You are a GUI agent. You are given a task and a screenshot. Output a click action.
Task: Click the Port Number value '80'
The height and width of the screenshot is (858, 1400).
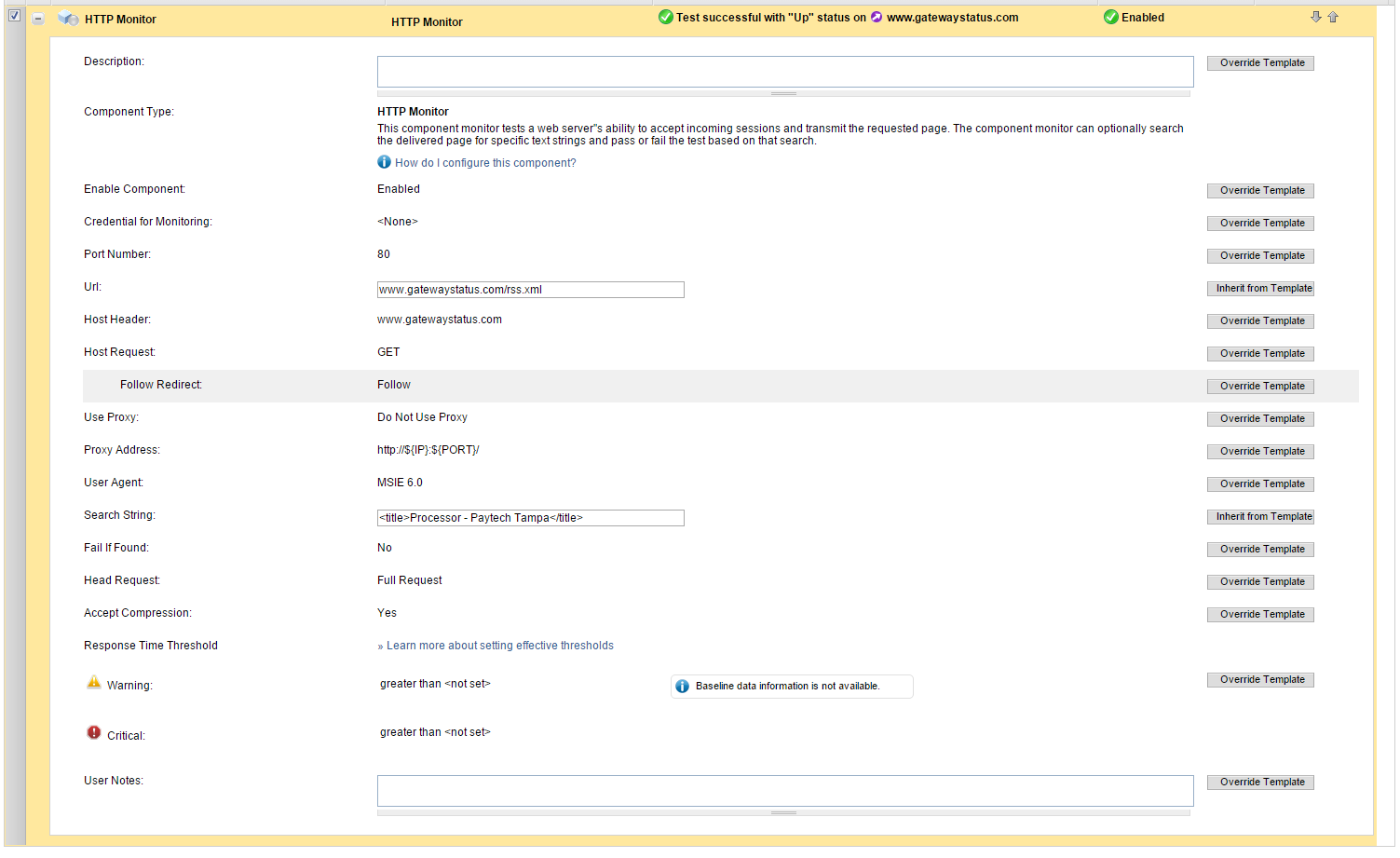(384, 254)
